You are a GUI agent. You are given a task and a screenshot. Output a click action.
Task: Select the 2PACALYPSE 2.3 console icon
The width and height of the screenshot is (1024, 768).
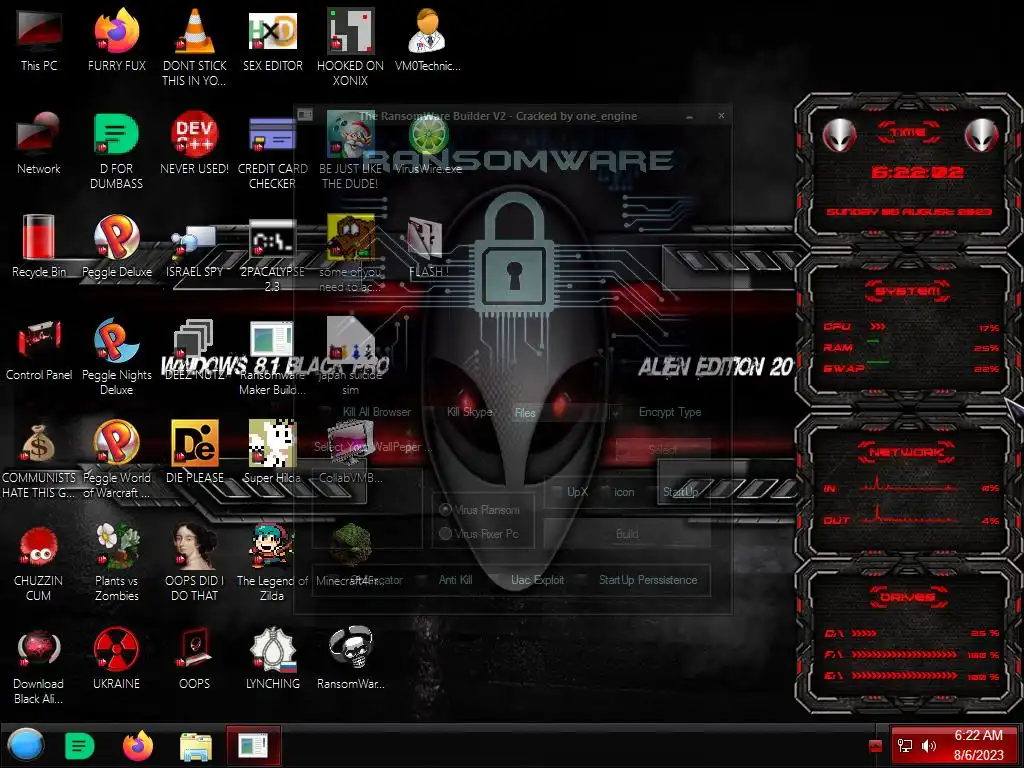[272, 255]
